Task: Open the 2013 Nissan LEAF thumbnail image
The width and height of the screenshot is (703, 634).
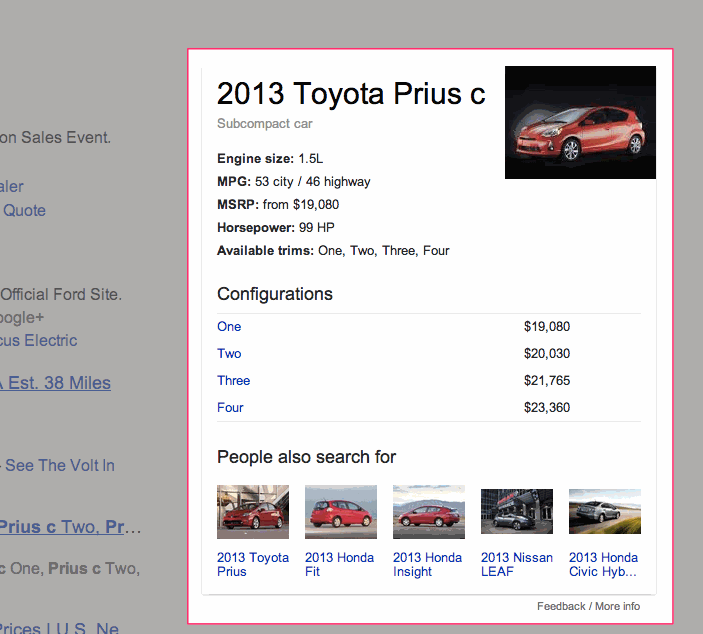Action: pos(517,512)
